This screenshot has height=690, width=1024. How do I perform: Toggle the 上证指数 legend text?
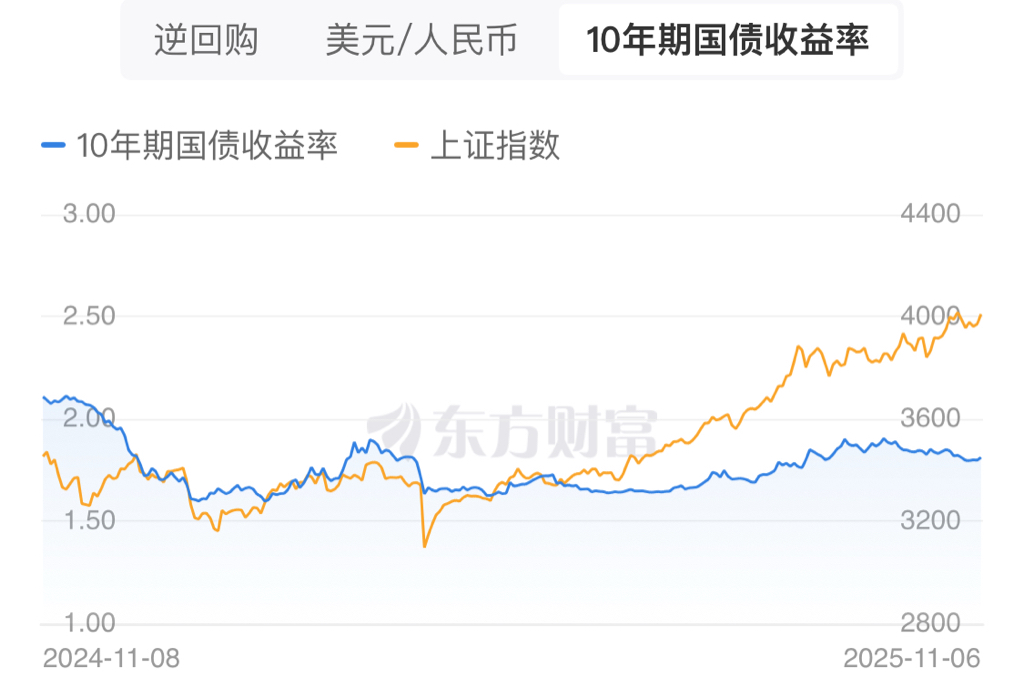tap(495, 146)
